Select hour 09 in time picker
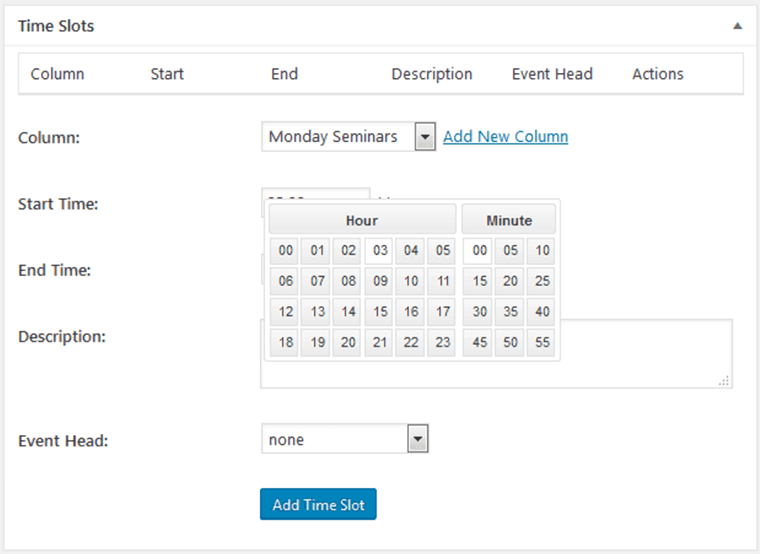The width and height of the screenshot is (760, 554). tap(380, 281)
